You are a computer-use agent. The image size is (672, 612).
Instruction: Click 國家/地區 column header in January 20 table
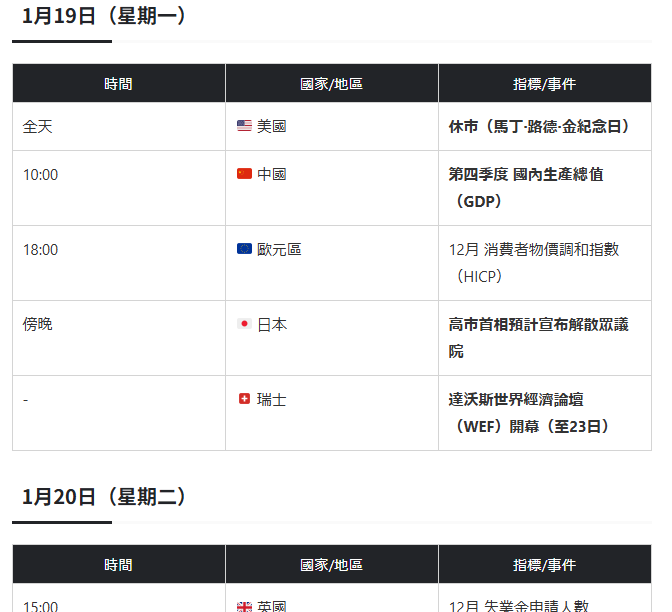click(331, 565)
